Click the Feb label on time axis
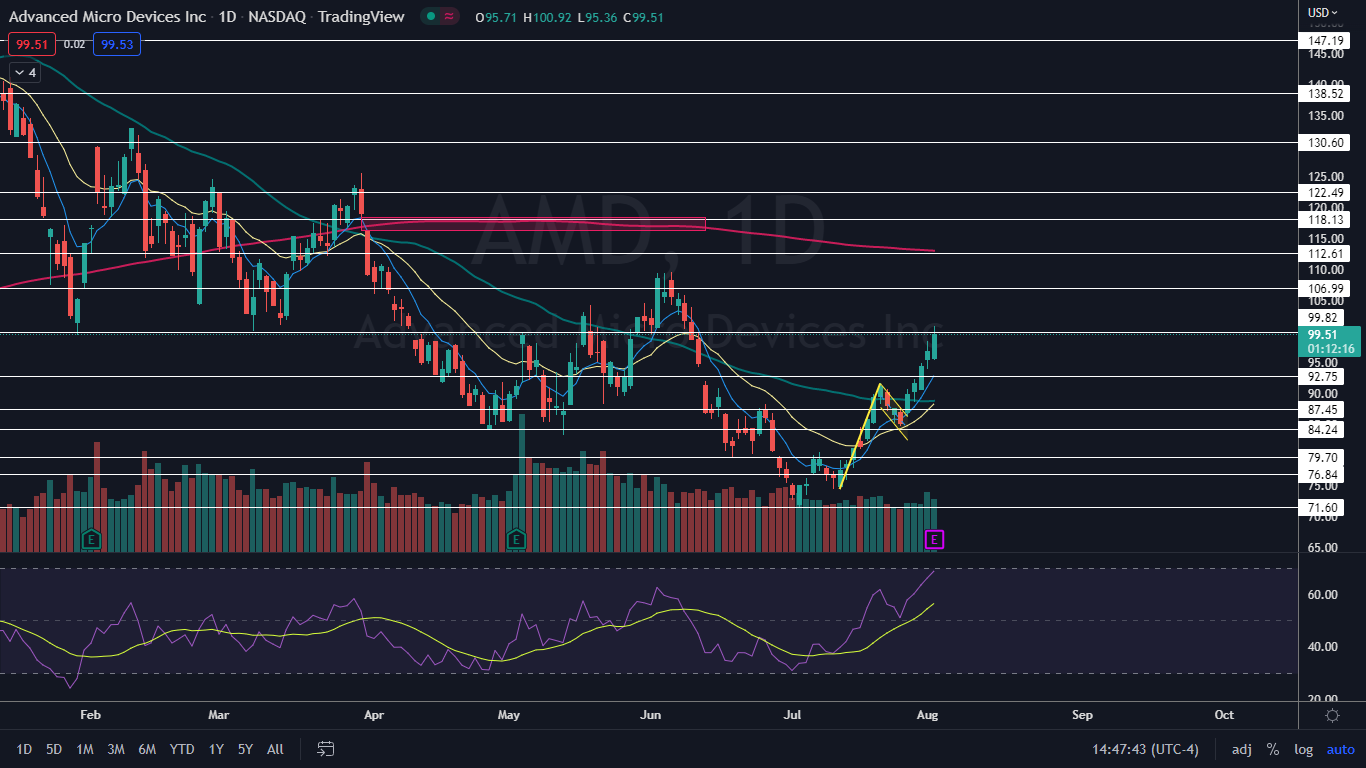The height and width of the screenshot is (768, 1366). pyautogui.click(x=90, y=715)
